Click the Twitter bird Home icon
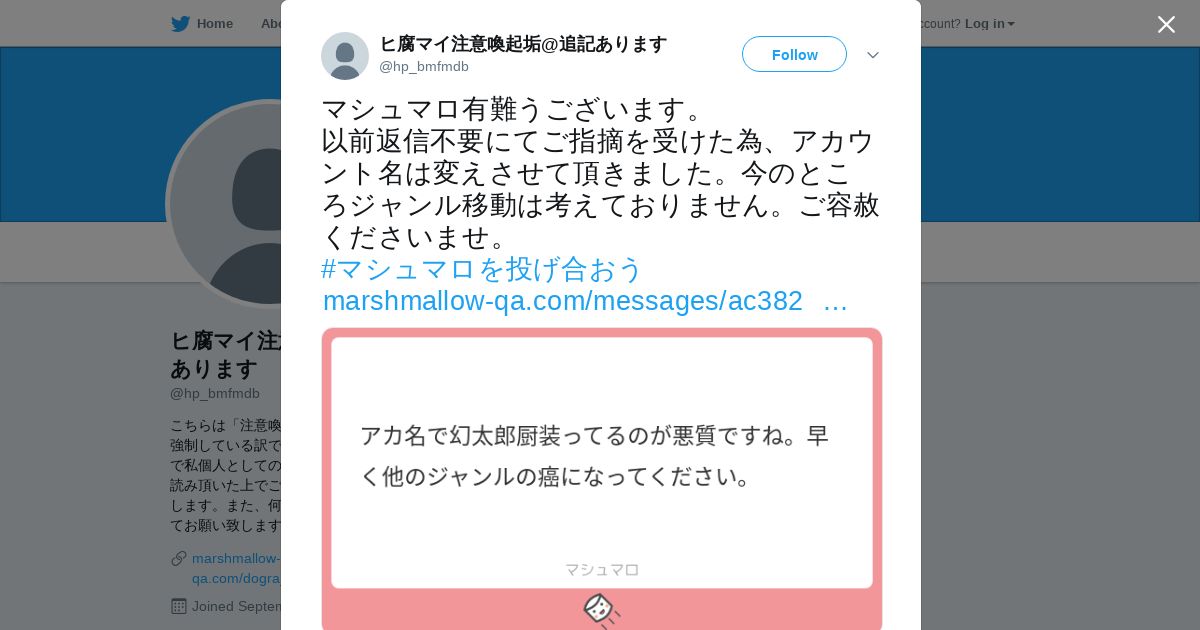Screen dimensions: 1200x630 [180, 24]
